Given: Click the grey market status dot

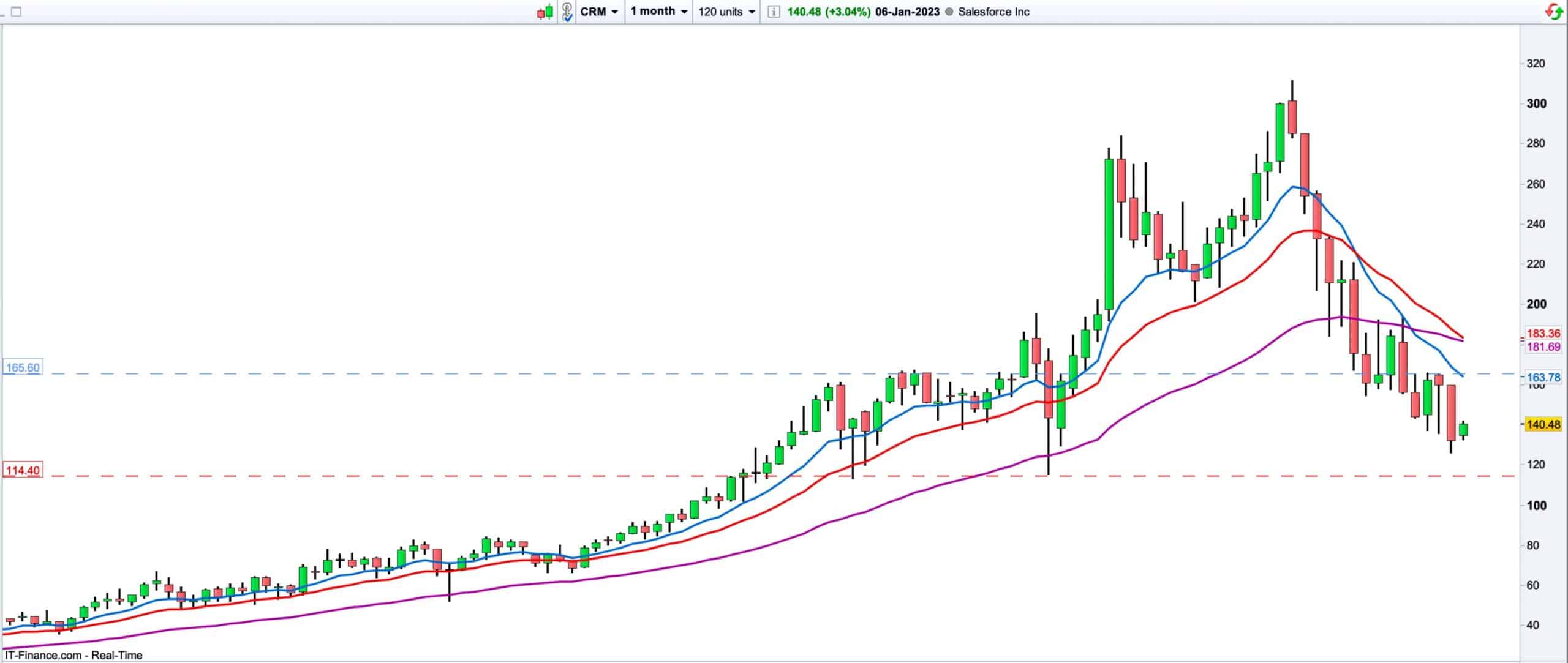Looking at the screenshot, I should point(949,12).
